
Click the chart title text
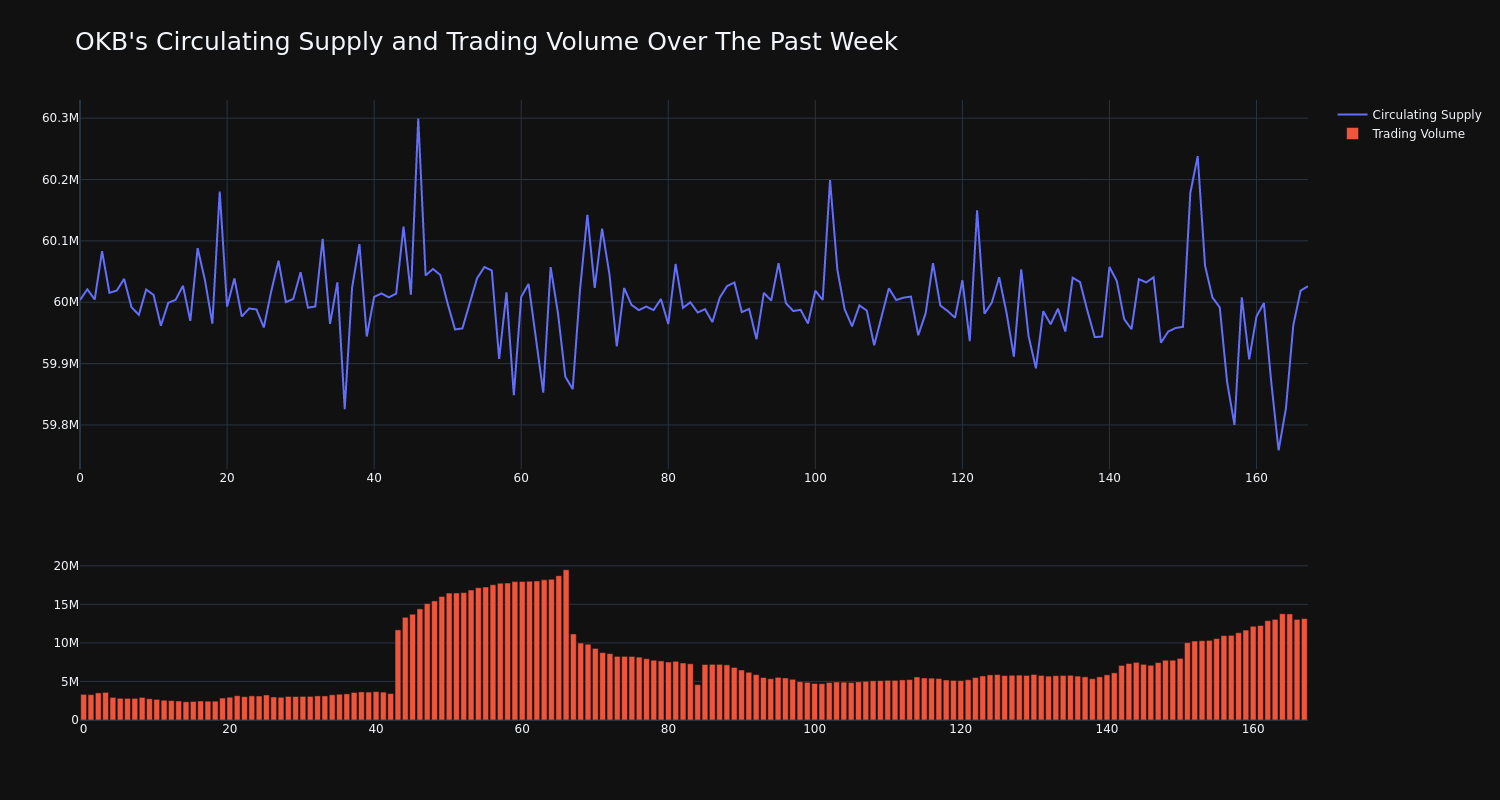486,42
